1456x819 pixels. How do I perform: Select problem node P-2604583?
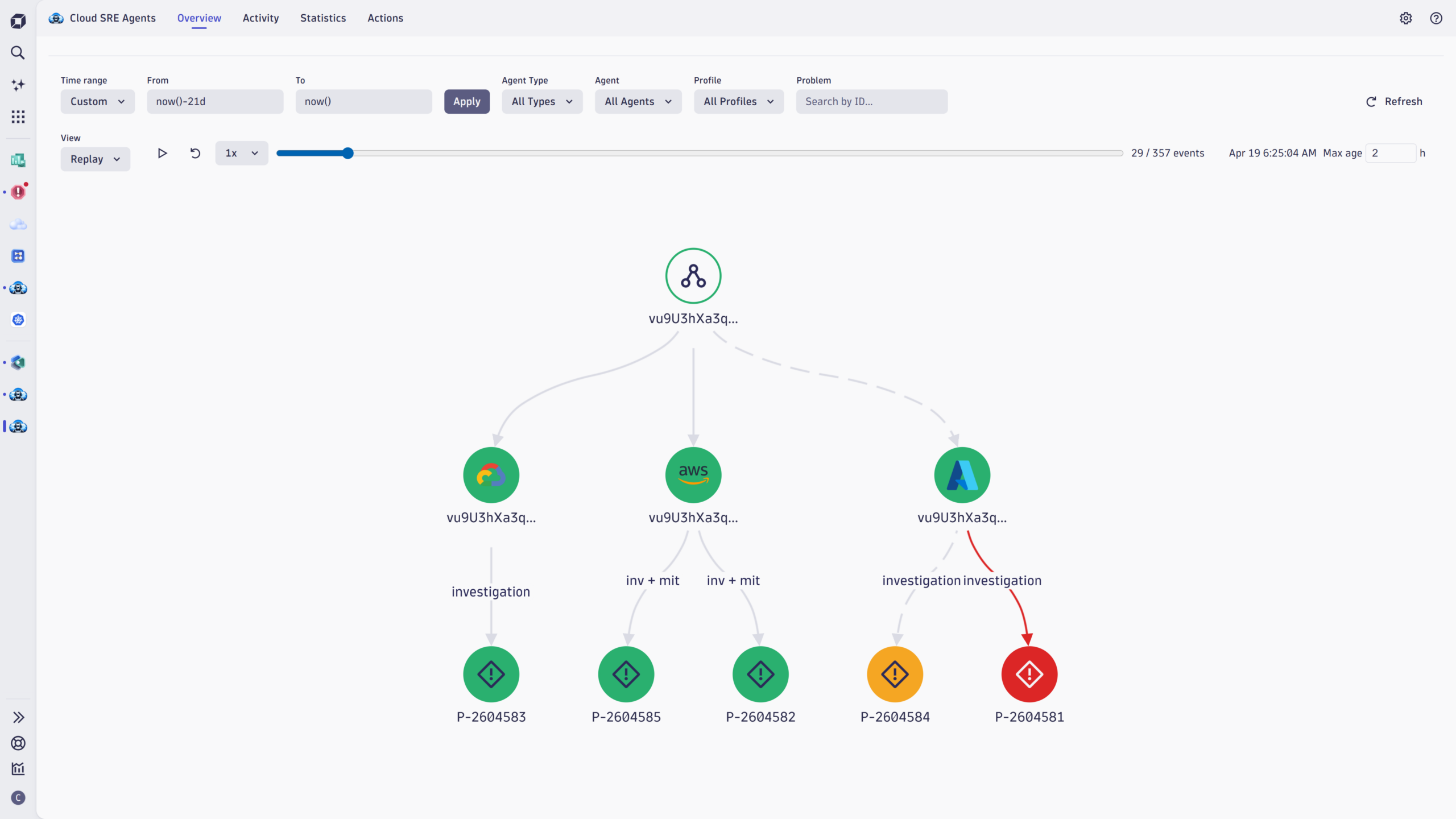pos(491,674)
